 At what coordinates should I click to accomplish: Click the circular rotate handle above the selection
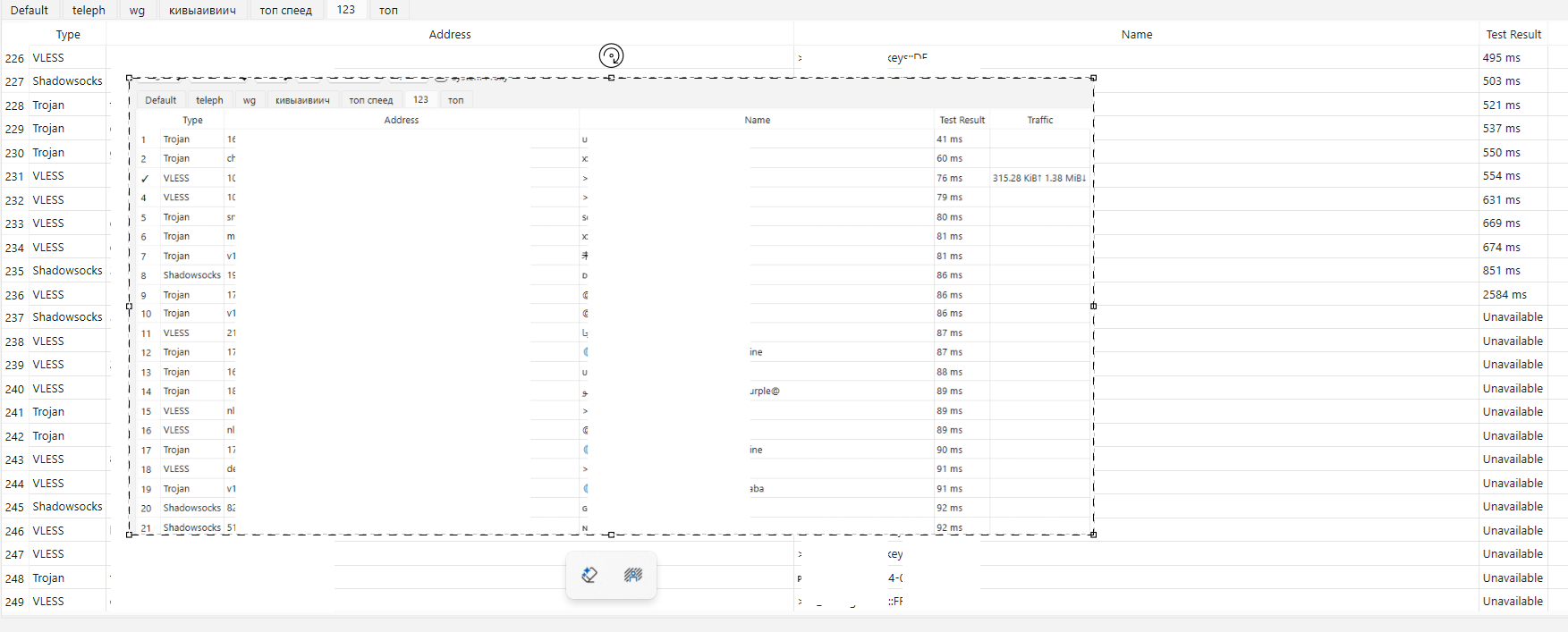(x=611, y=55)
